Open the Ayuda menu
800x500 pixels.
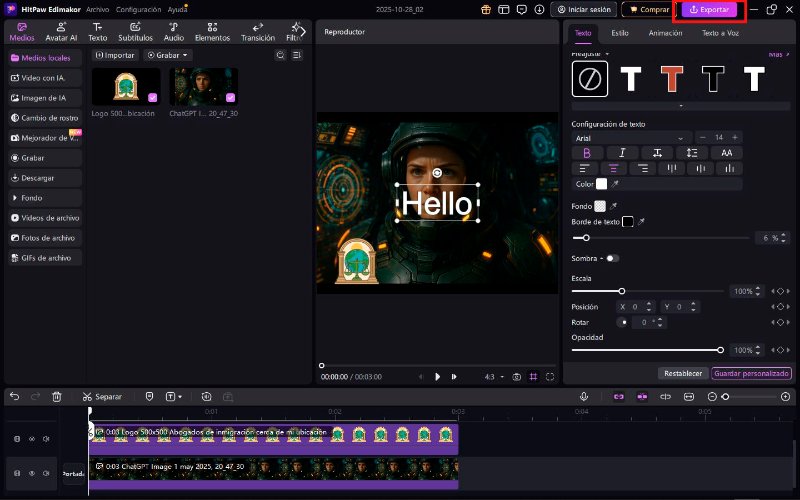[x=178, y=9]
